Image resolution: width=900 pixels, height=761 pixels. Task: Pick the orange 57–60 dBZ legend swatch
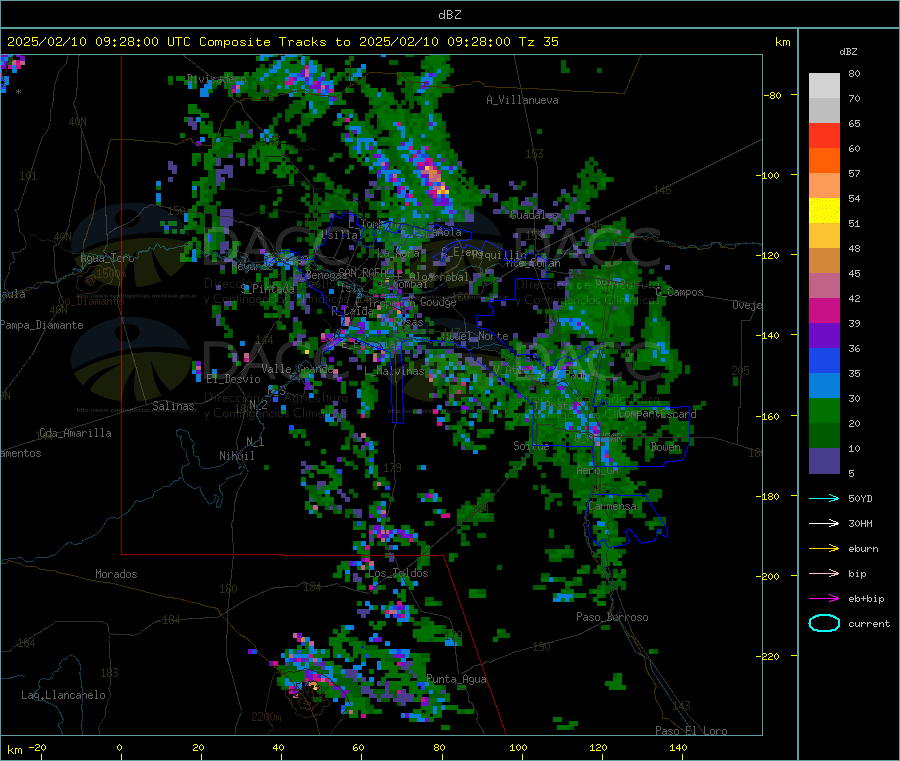point(824,161)
